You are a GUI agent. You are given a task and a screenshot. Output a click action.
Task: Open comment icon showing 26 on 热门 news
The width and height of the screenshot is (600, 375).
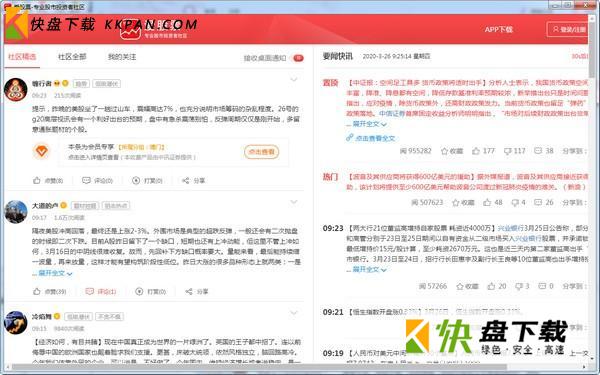(538, 202)
